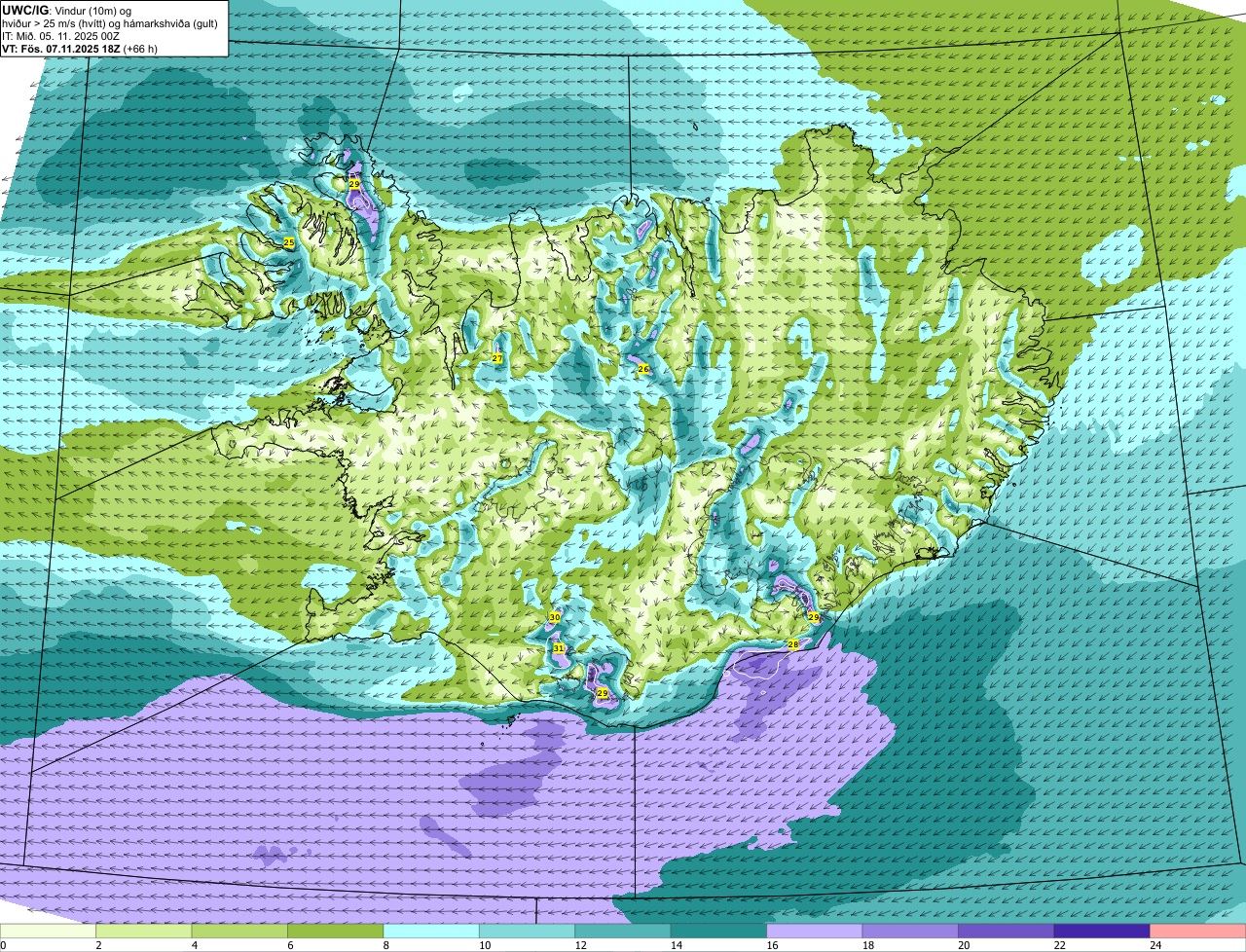Image resolution: width=1246 pixels, height=952 pixels.
Task: Click the yellow 28 gust marker
Action: tap(793, 644)
